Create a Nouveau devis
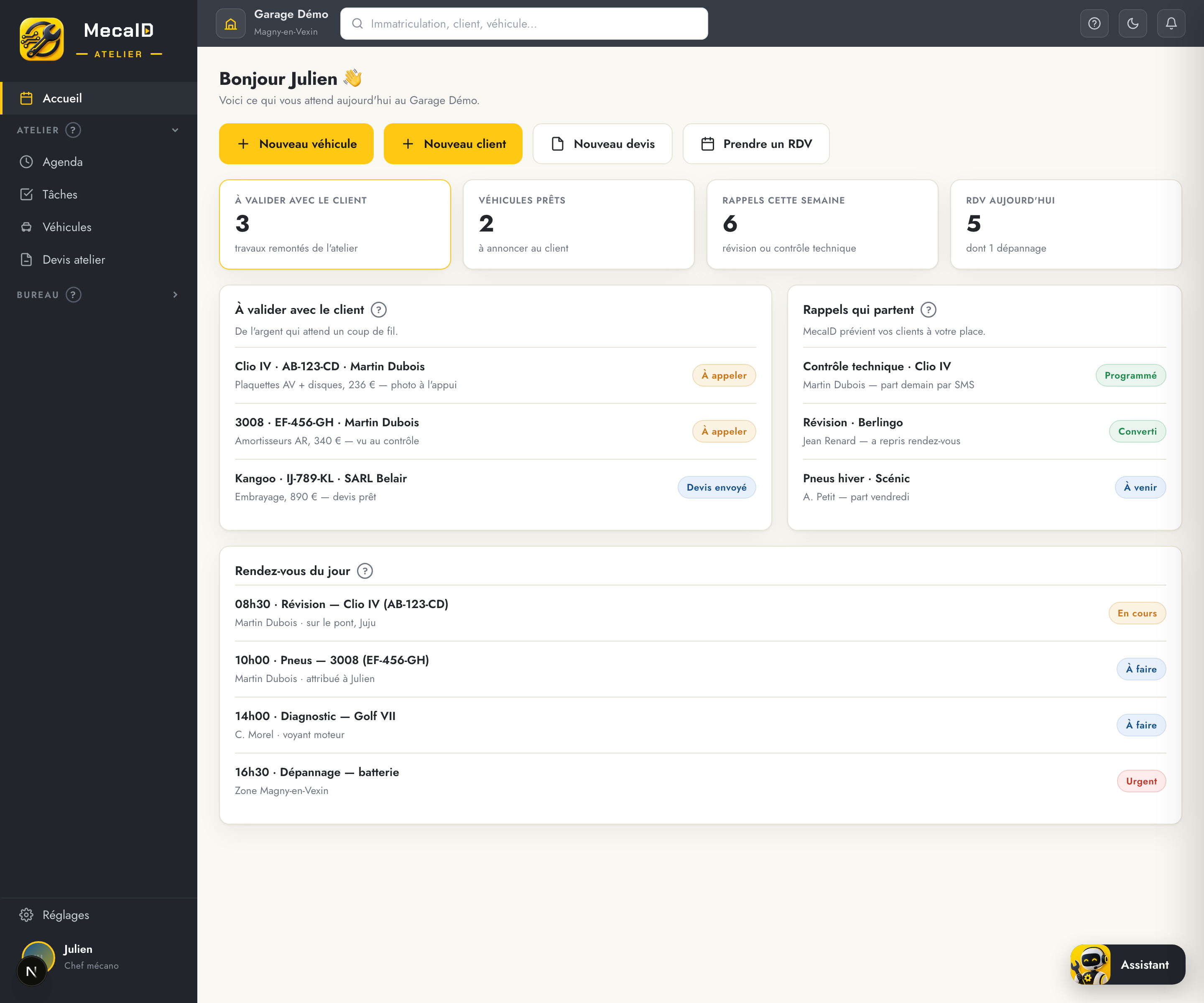Image resolution: width=1204 pixels, height=1003 pixels. pyautogui.click(x=602, y=144)
